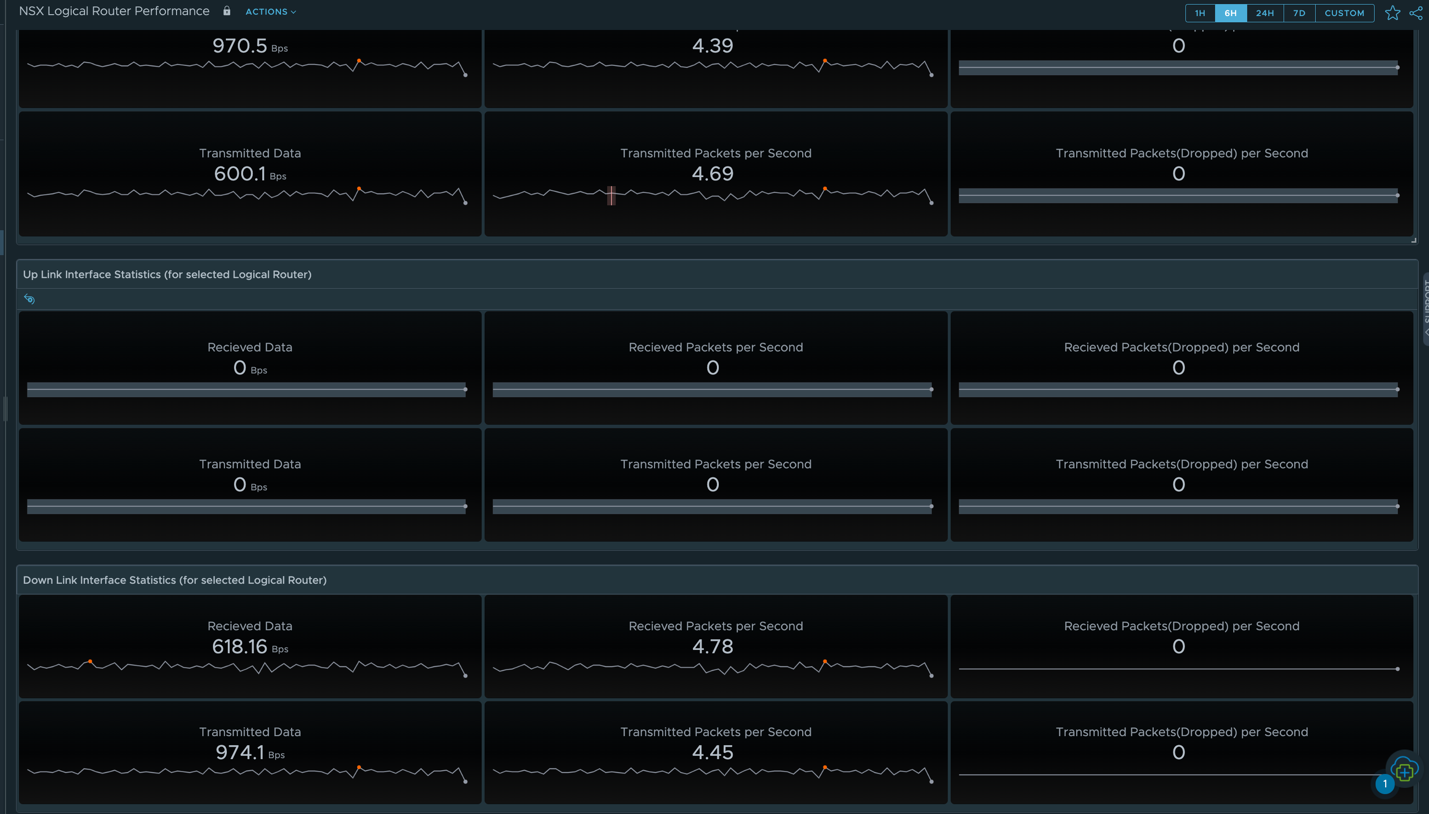
Task: Click the sparkline under the 970.5 Bps value
Action: [247, 67]
